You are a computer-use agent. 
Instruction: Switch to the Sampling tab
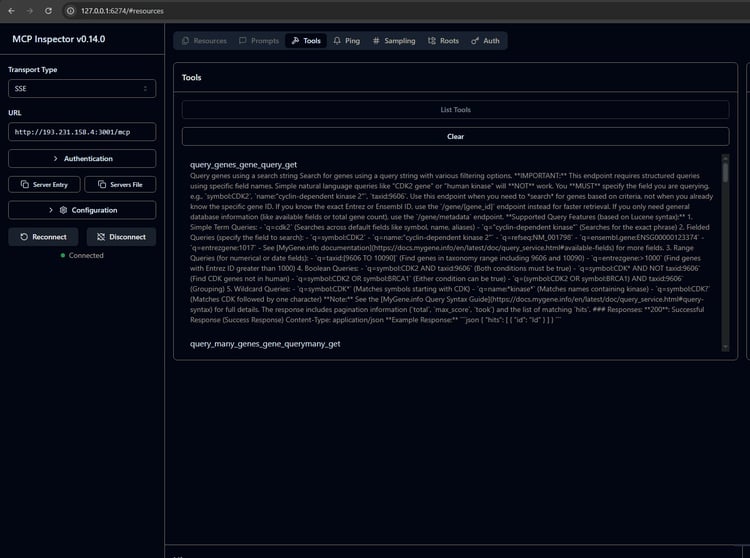(x=394, y=41)
